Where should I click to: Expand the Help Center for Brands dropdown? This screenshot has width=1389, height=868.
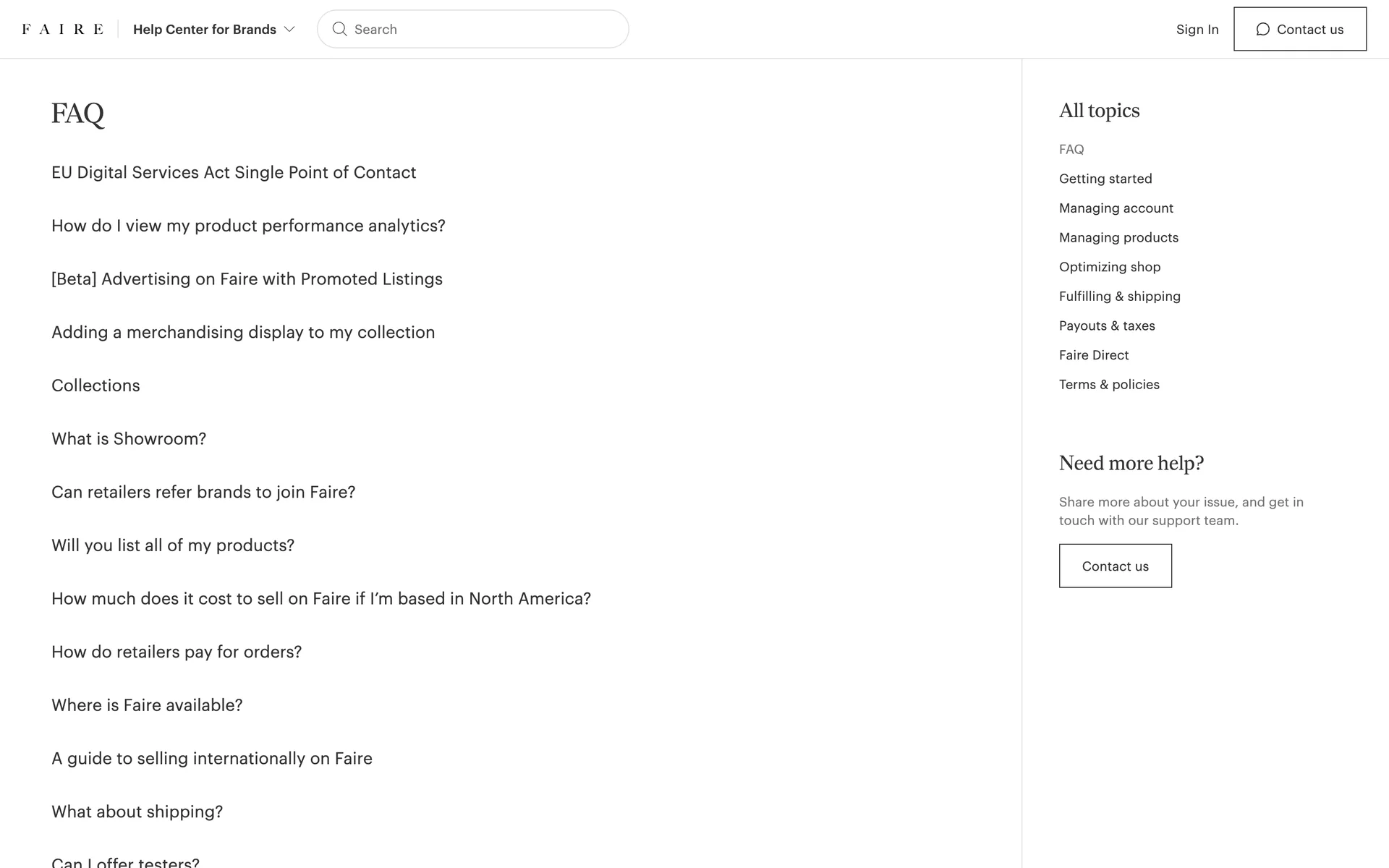tap(214, 29)
